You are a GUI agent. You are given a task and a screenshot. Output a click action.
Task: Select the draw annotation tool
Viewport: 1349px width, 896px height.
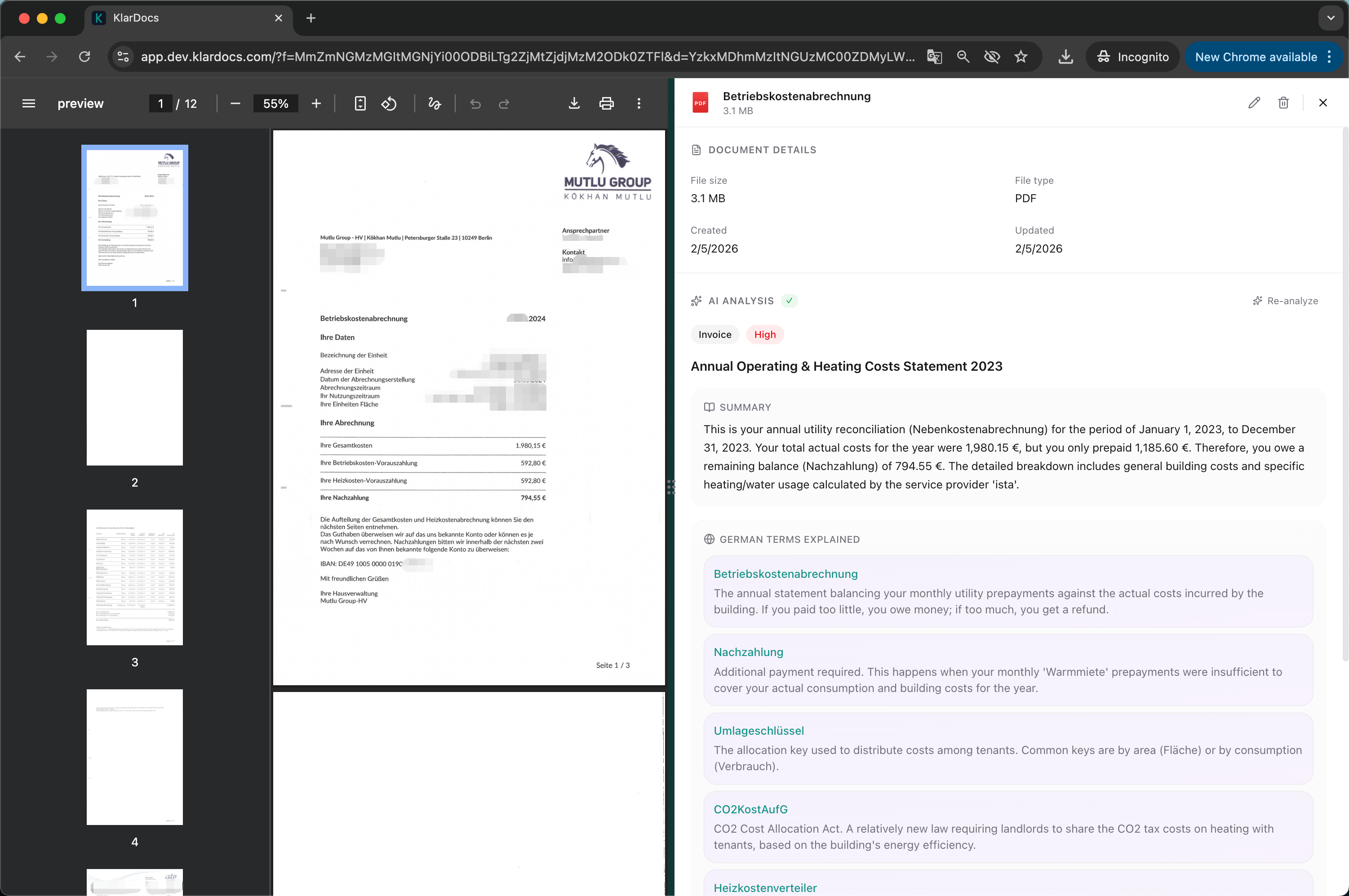pos(434,103)
